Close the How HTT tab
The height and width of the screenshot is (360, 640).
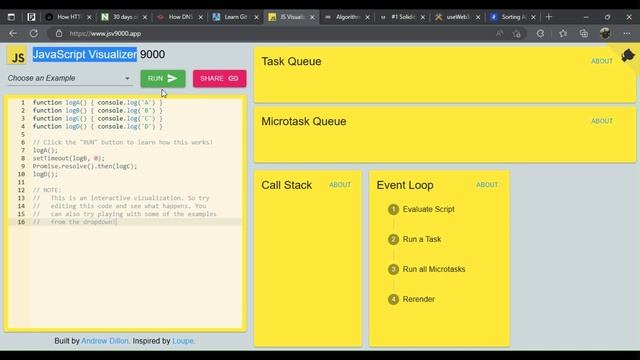(89, 17)
